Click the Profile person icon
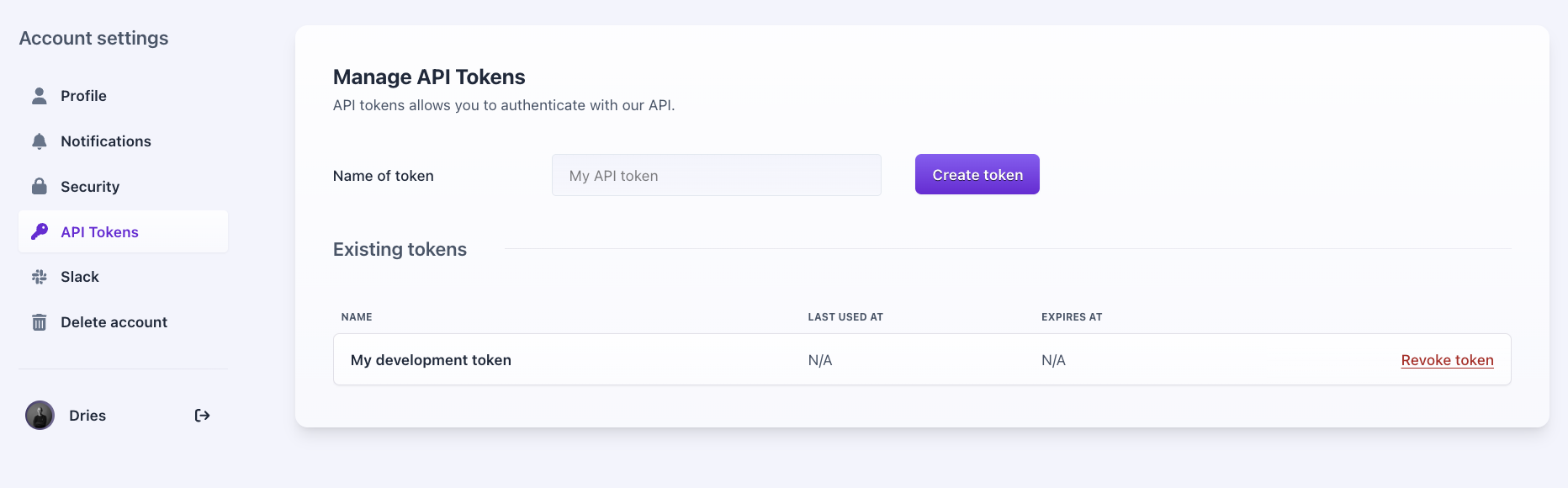1568x488 pixels. coord(40,96)
